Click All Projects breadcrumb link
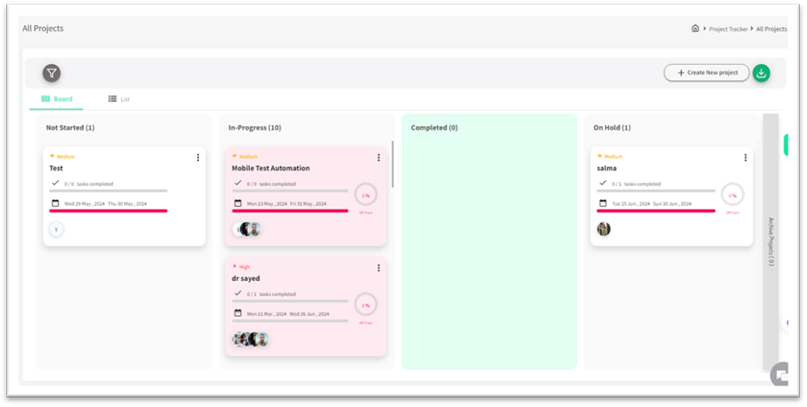 coord(771,29)
